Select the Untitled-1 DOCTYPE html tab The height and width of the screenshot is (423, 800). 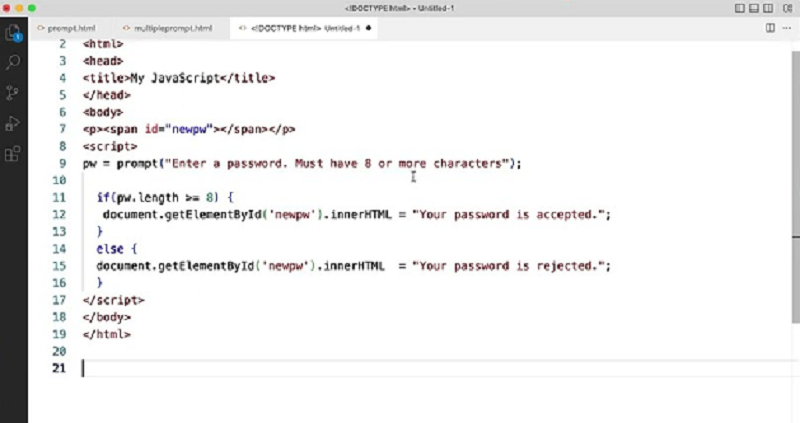305,28
